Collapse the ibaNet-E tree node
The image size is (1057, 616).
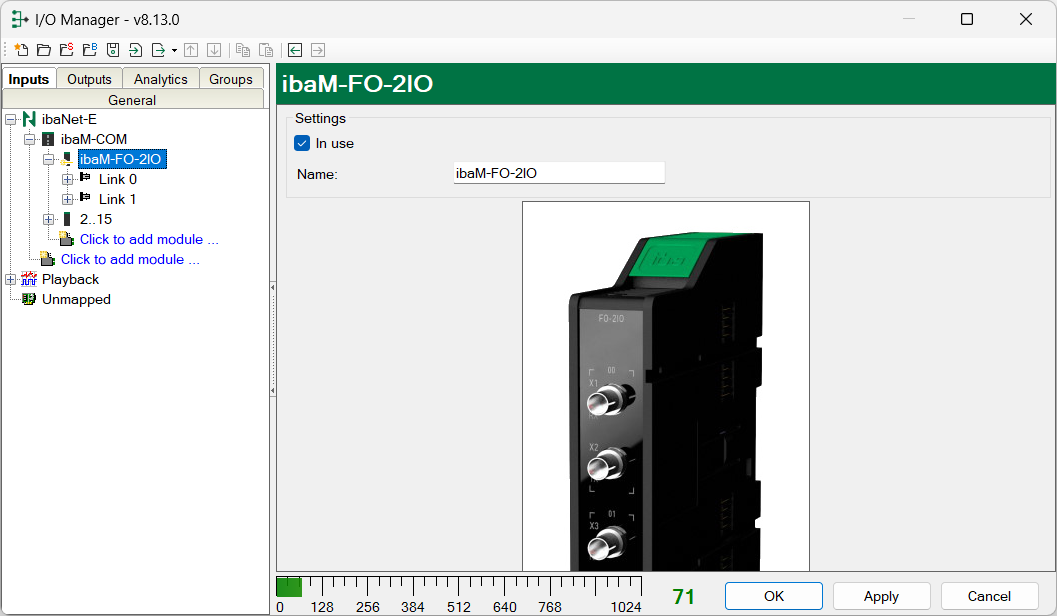[x=11, y=119]
